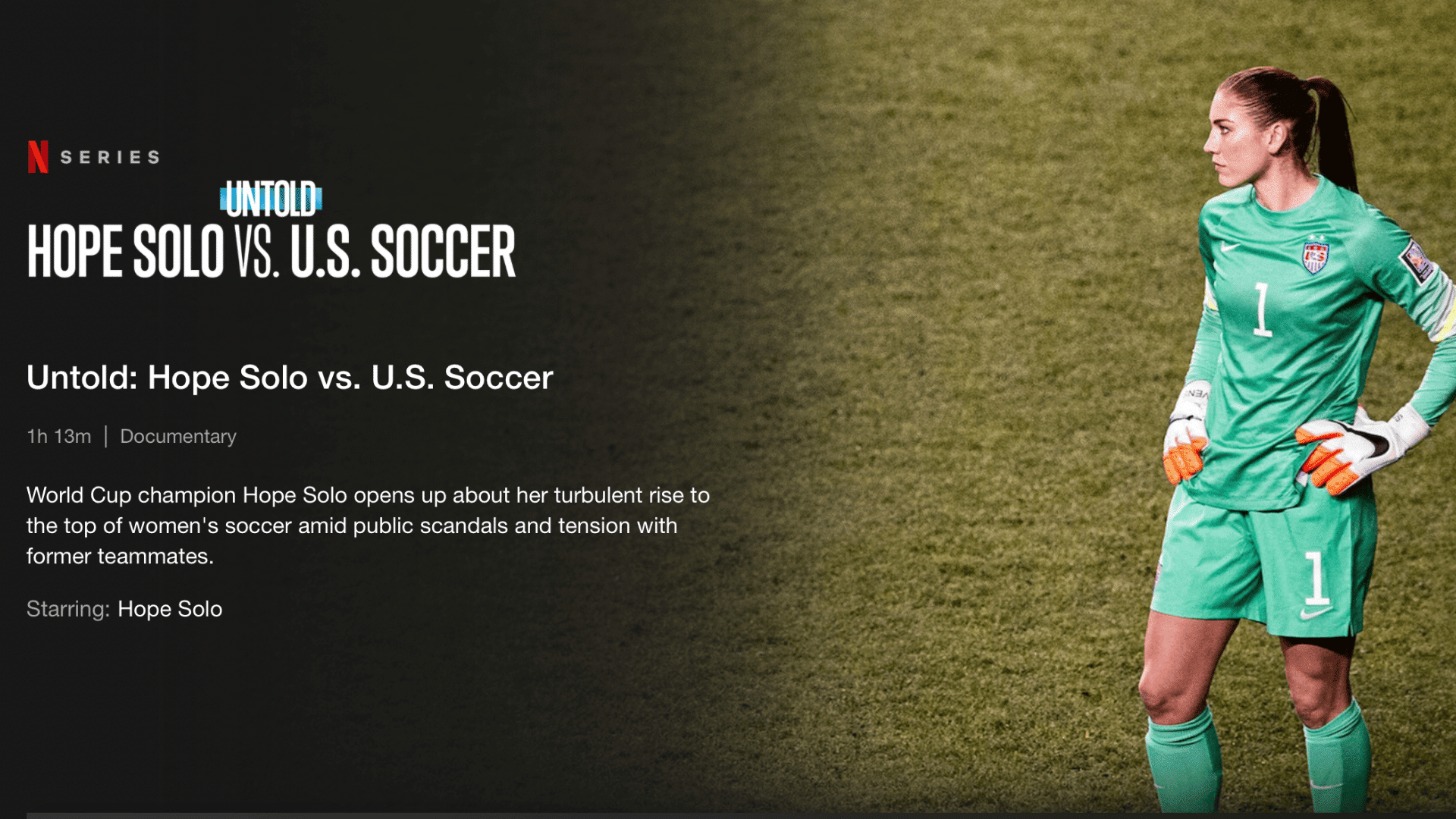
Task: Click the red Netflix N logo
Action: pos(38,157)
